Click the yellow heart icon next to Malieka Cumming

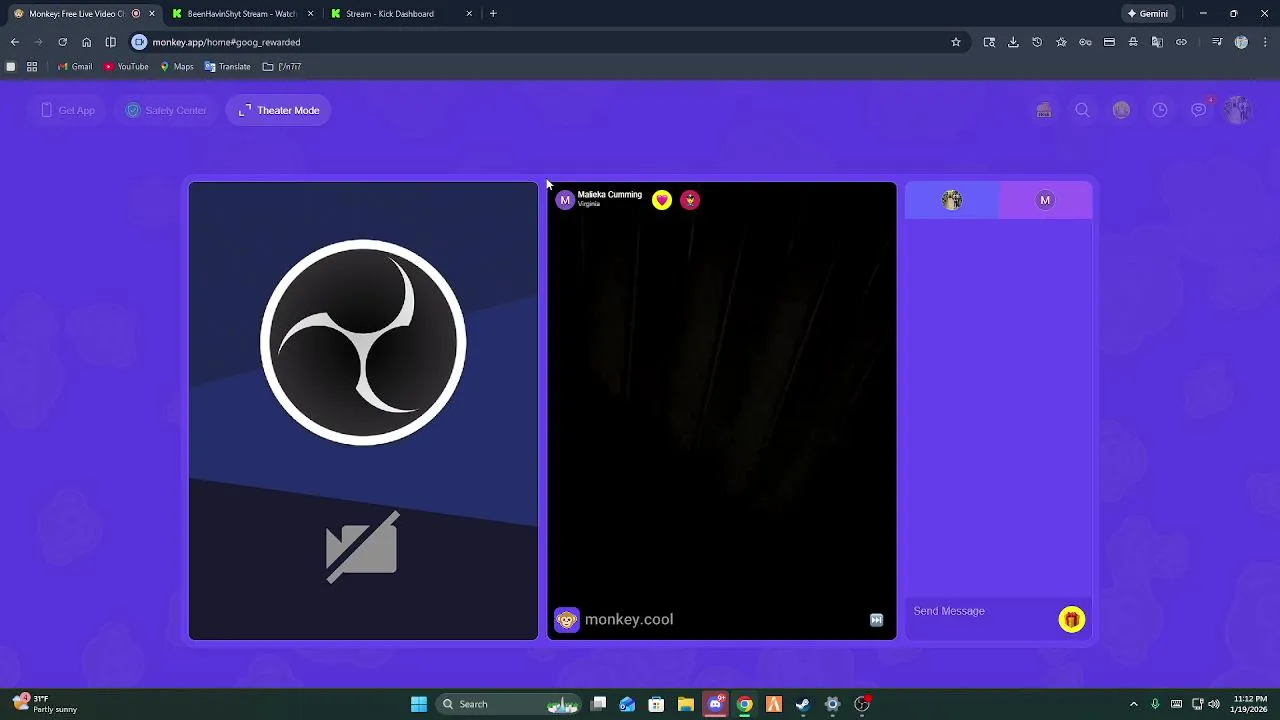point(662,200)
